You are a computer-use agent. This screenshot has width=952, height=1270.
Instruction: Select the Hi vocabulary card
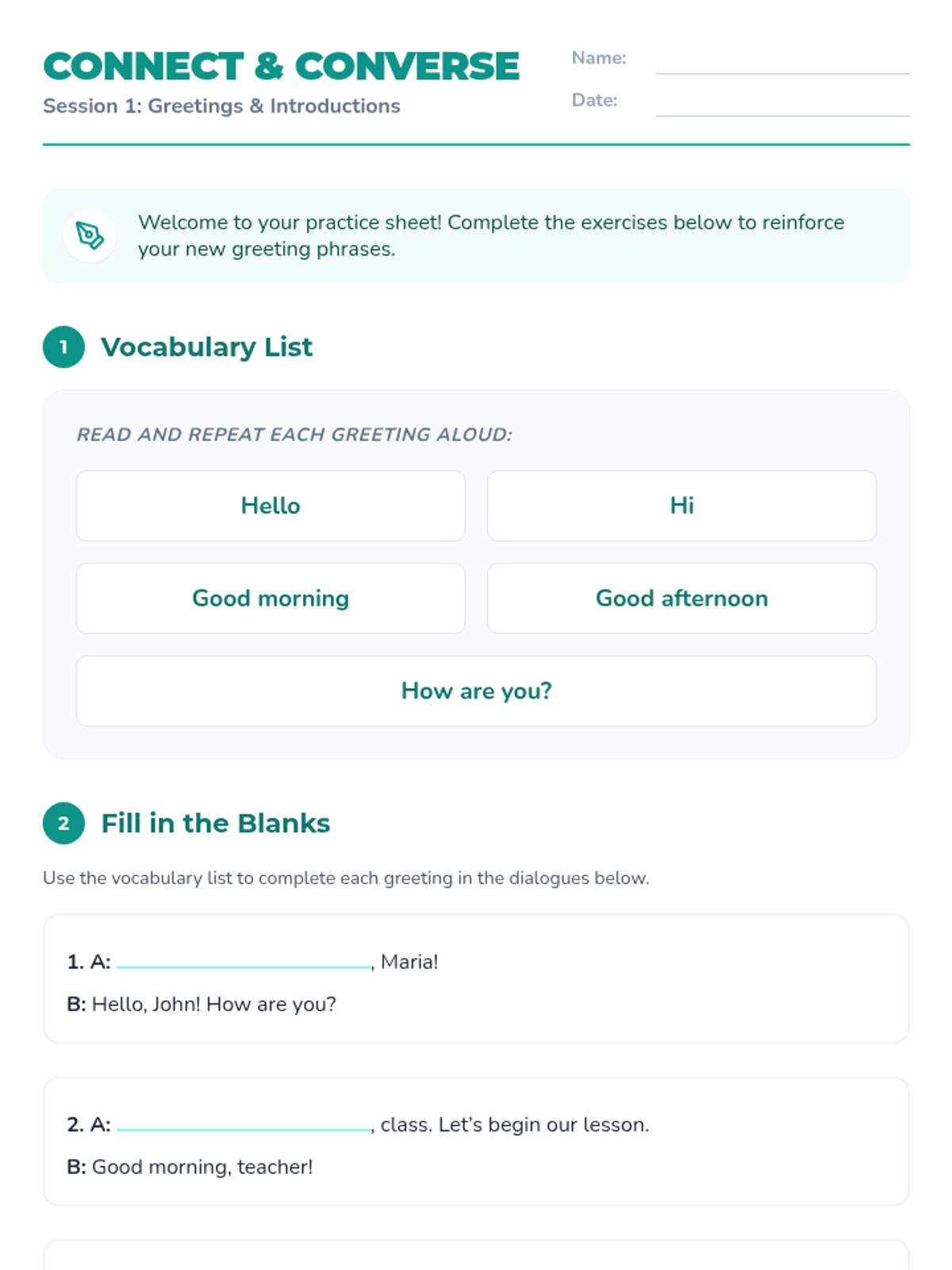(681, 506)
